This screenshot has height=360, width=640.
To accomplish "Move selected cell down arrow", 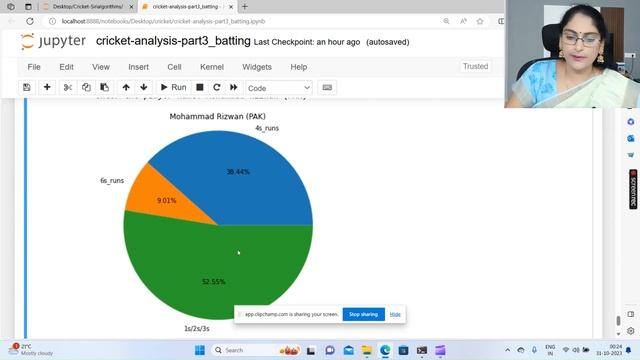I will pyautogui.click(x=144, y=87).
